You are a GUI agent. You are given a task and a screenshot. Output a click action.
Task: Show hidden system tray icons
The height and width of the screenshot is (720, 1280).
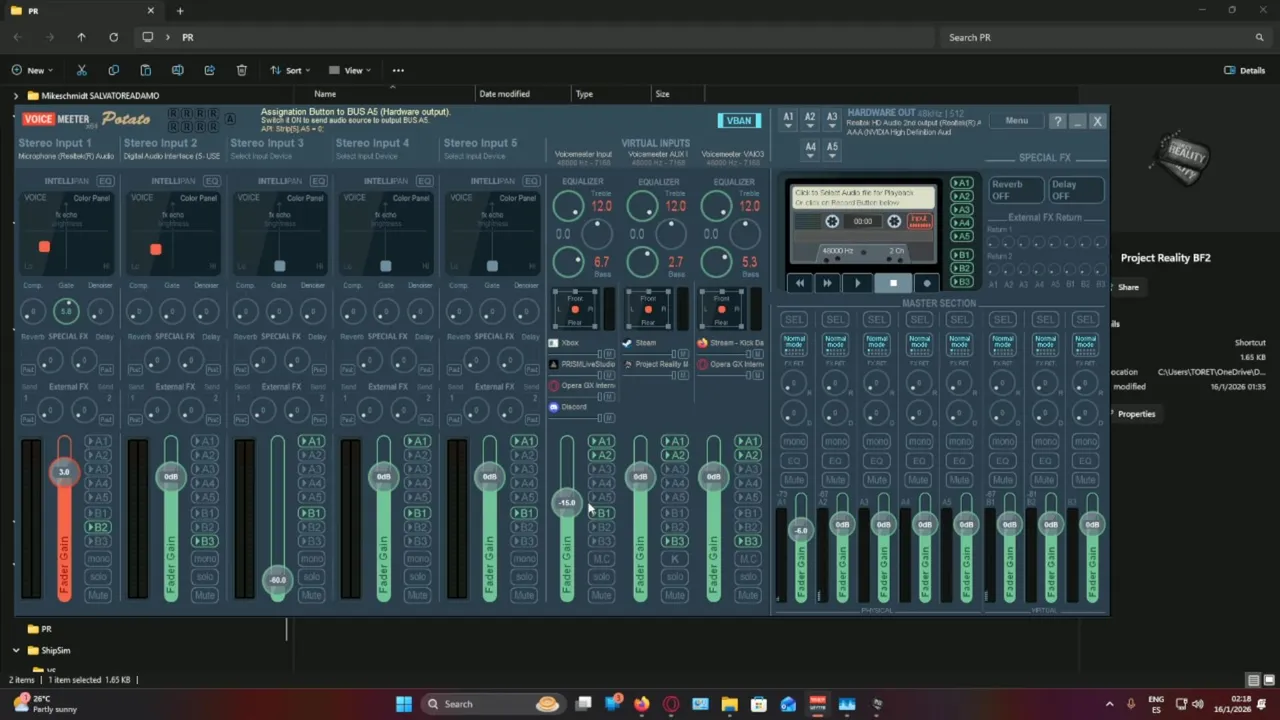[1110, 704]
